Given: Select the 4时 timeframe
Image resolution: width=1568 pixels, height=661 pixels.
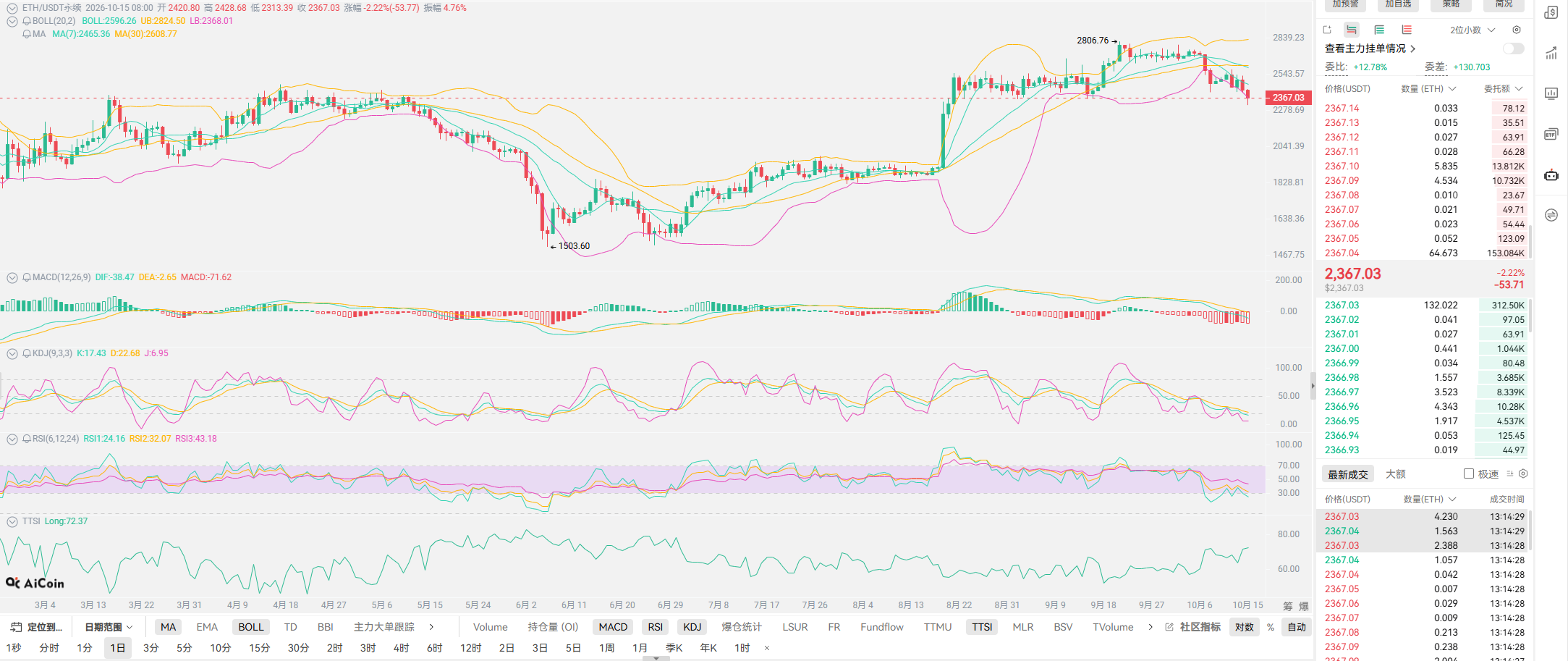Looking at the screenshot, I should 402,648.
